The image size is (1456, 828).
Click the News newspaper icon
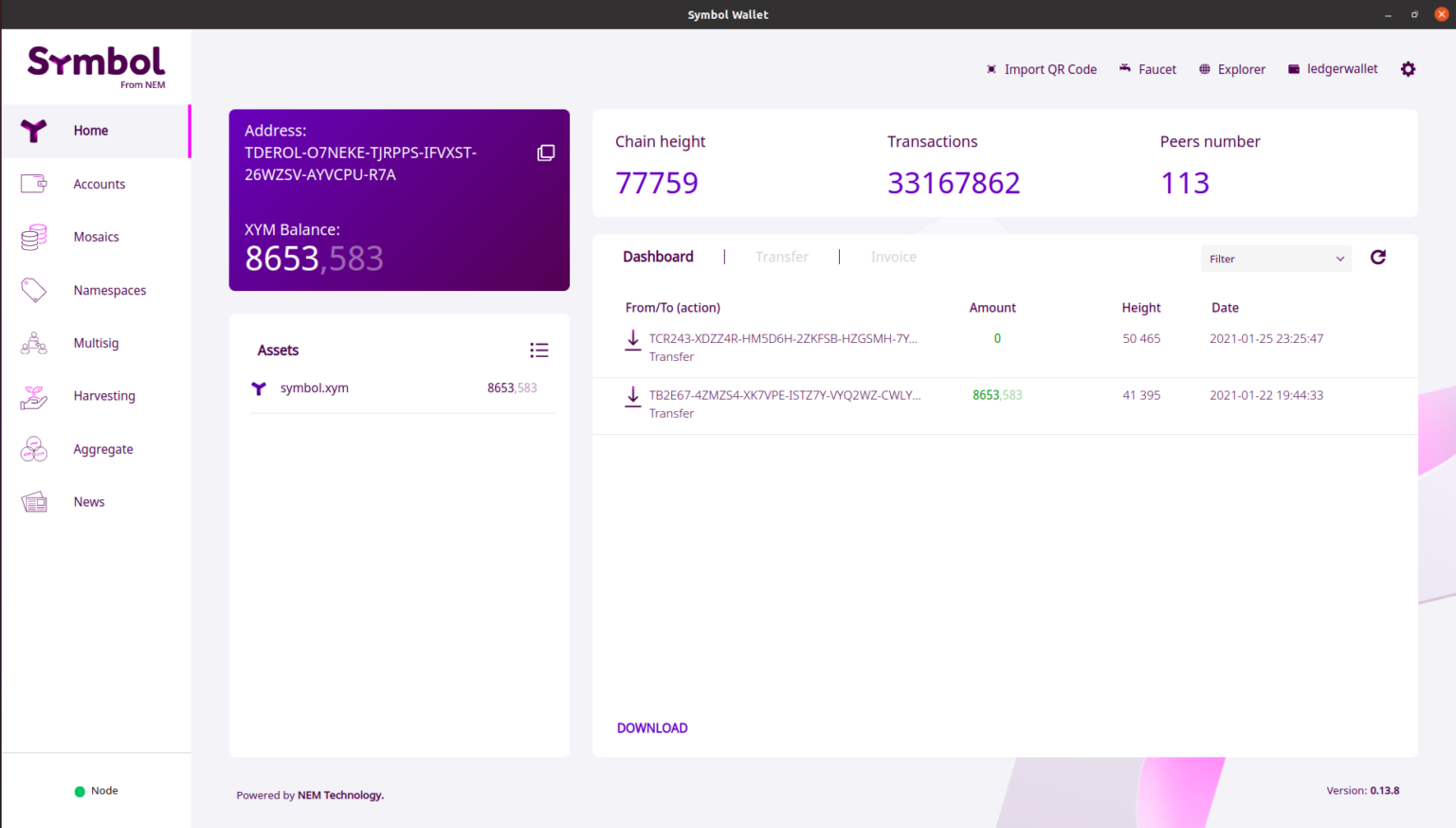click(34, 502)
